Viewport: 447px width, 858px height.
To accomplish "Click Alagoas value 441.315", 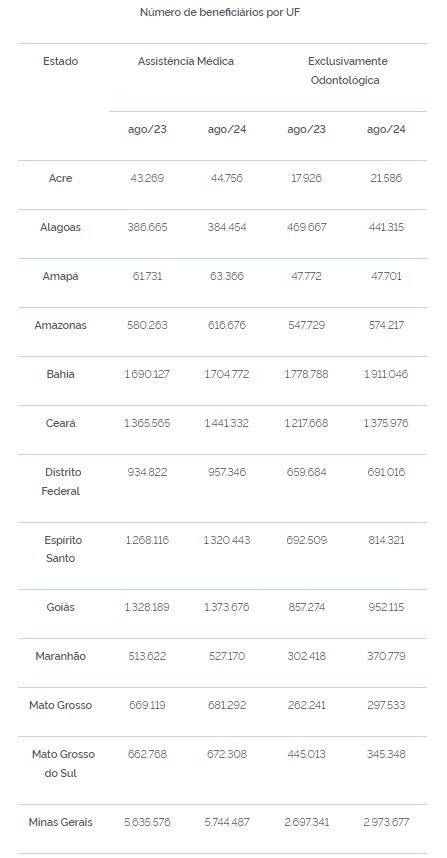I will [386, 227].
